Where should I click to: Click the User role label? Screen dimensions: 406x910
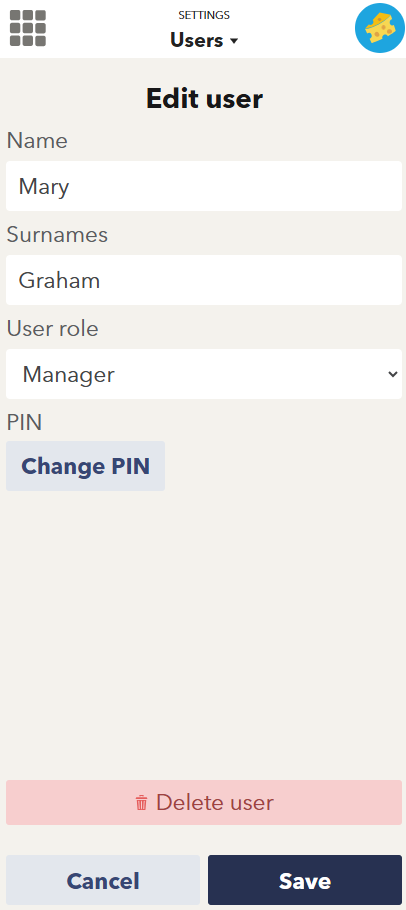[52, 329]
